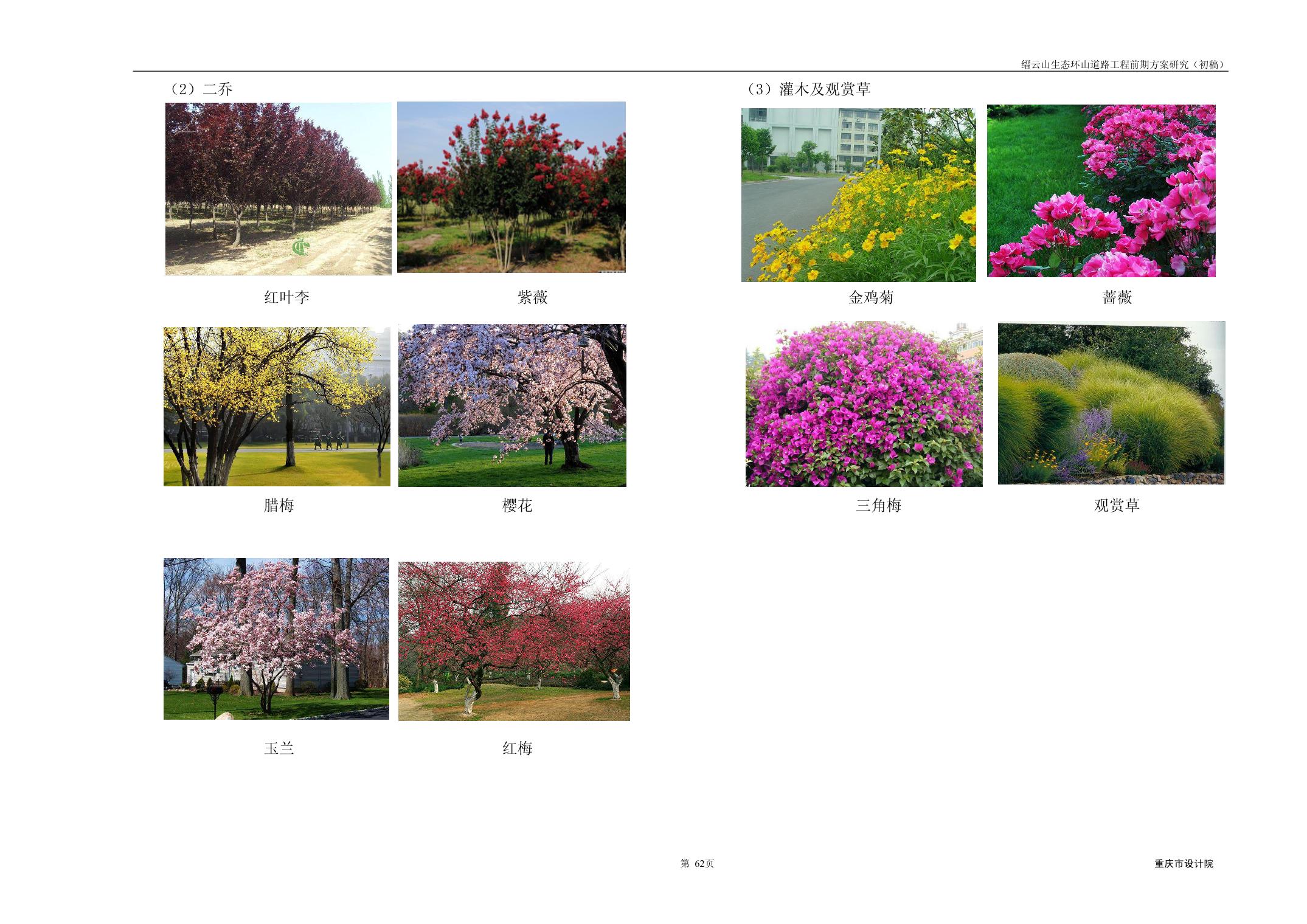Click the 红叶李 tree photo

(279, 189)
